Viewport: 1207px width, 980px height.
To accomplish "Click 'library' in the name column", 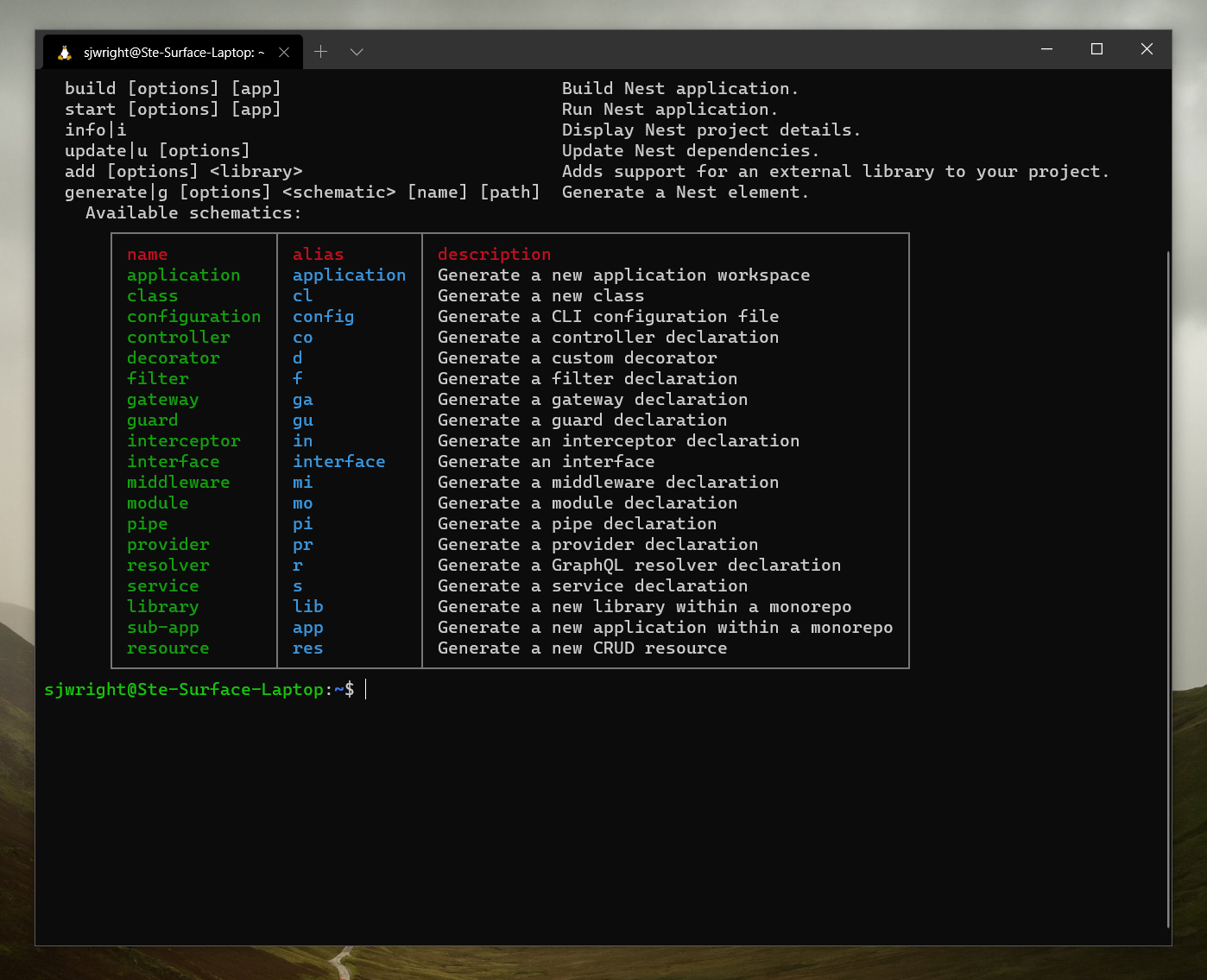I will pos(163,607).
